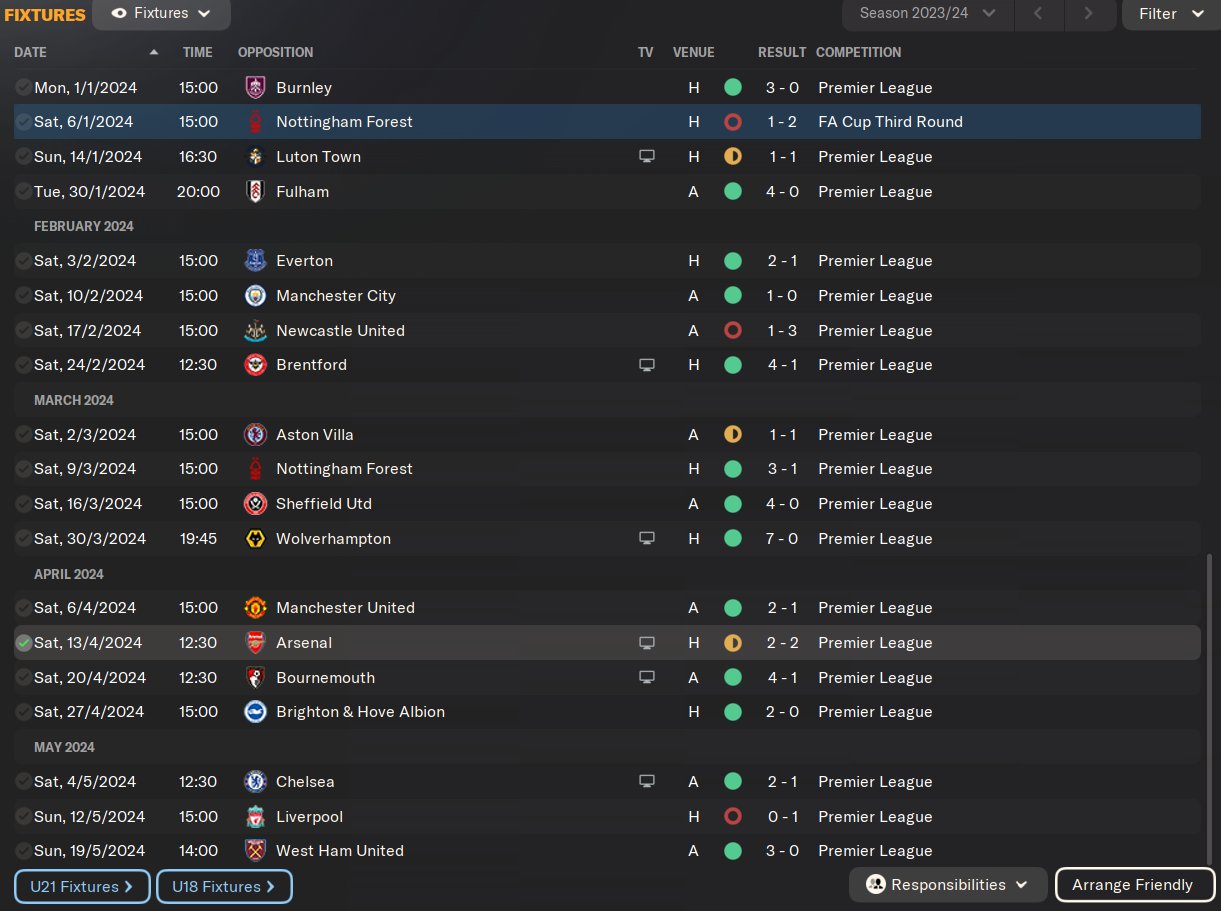This screenshot has width=1221, height=911.
Task: Click the TV icon on Luton Town row
Action: [x=647, y=157]
